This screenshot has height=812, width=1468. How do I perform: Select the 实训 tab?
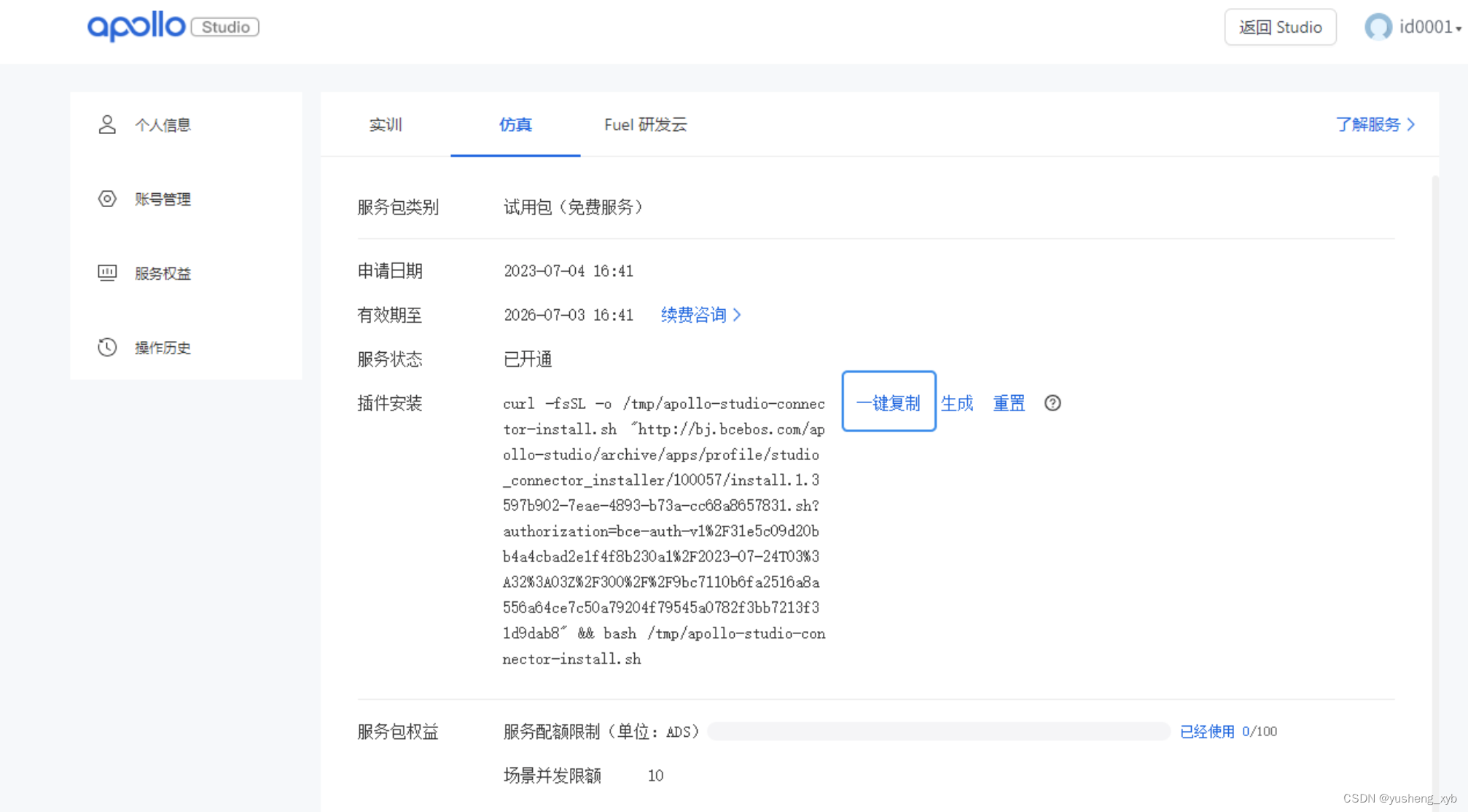pos(388,125)
